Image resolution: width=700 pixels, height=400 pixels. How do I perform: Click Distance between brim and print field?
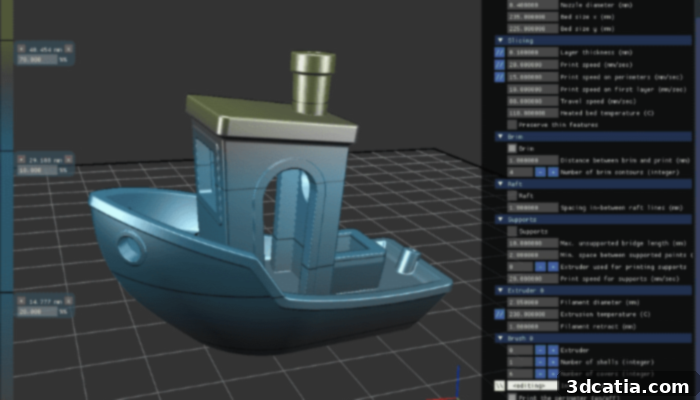(x=533, y=160)
